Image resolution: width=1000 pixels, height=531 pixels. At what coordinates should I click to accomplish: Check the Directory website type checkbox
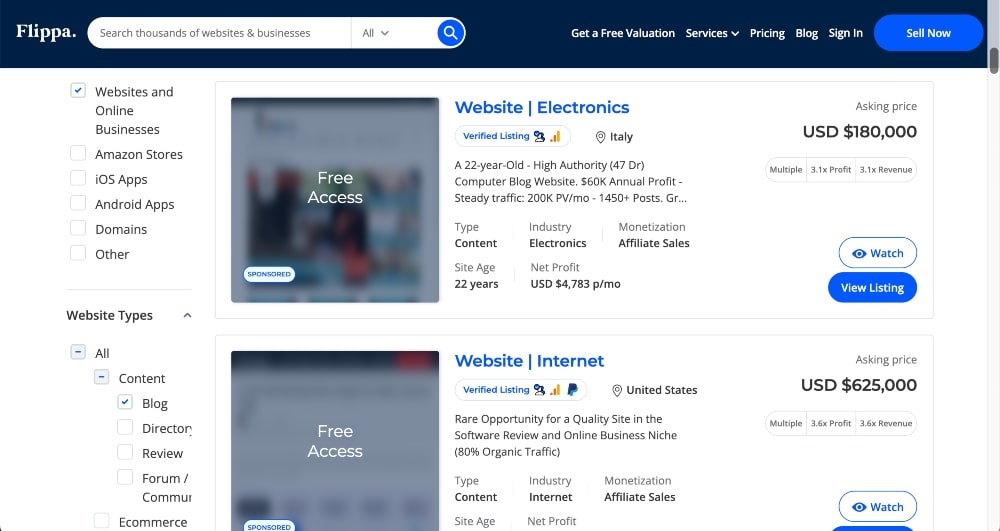coord(125,427)
